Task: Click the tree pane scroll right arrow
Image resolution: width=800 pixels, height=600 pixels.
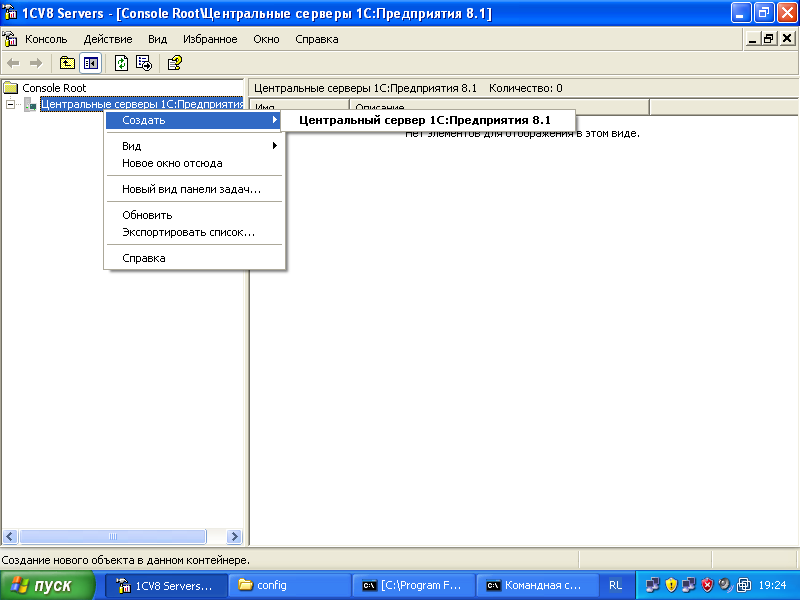Action: click(234, 536)
